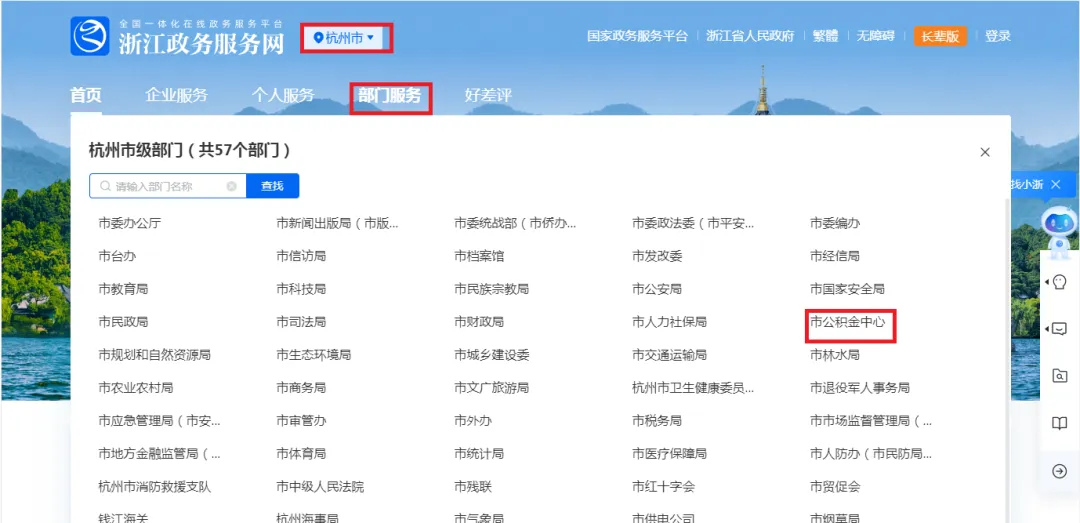
Task: Select 市民政局 department
Action: tap(123, 322)
